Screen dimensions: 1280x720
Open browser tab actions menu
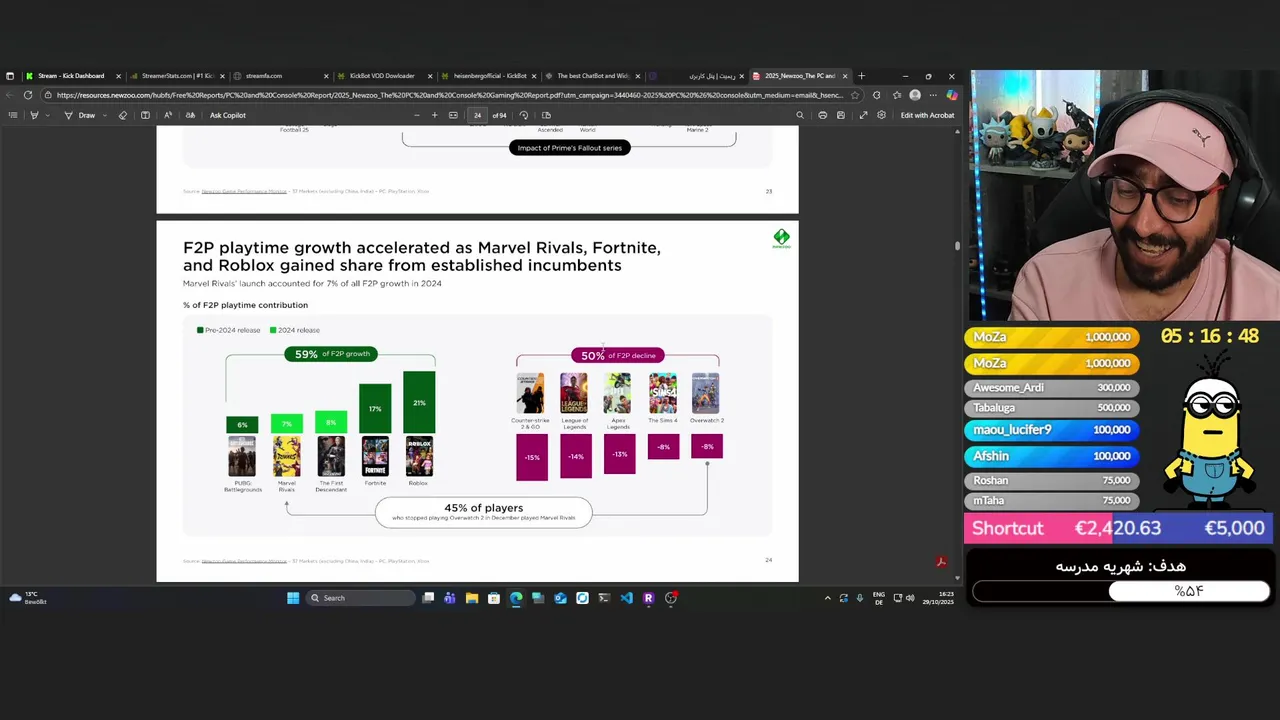[x=10, y=76]
